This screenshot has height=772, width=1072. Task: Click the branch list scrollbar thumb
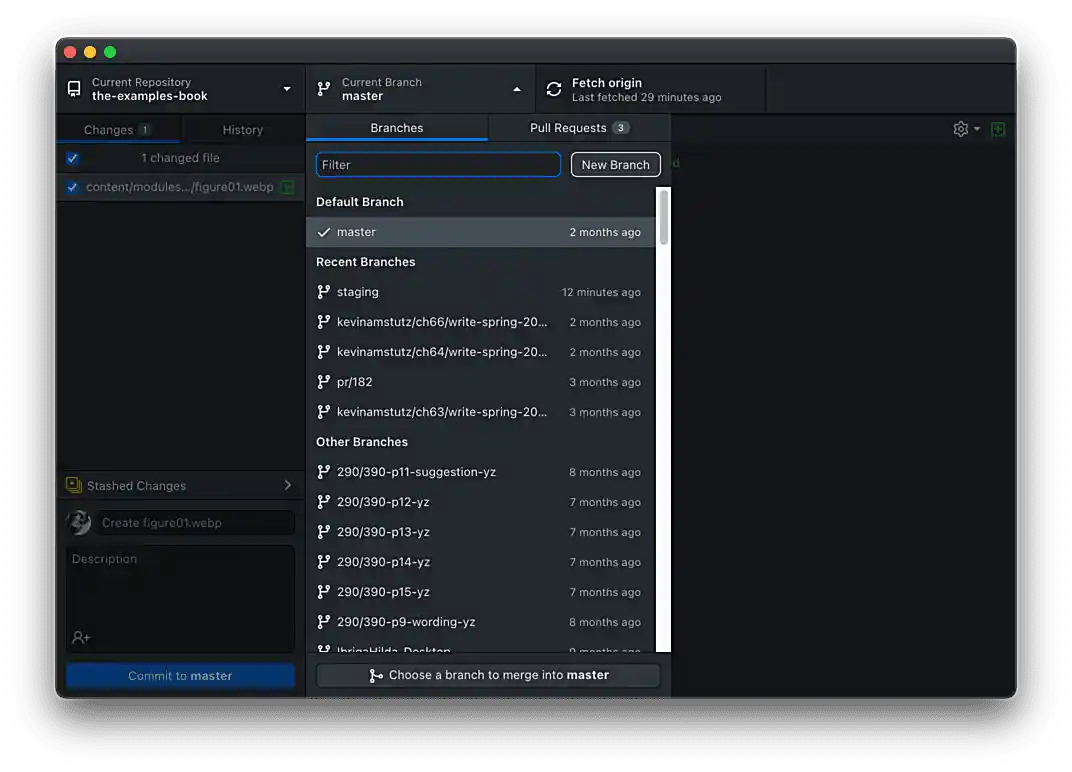pyautogui.click(x=663, y=218)
